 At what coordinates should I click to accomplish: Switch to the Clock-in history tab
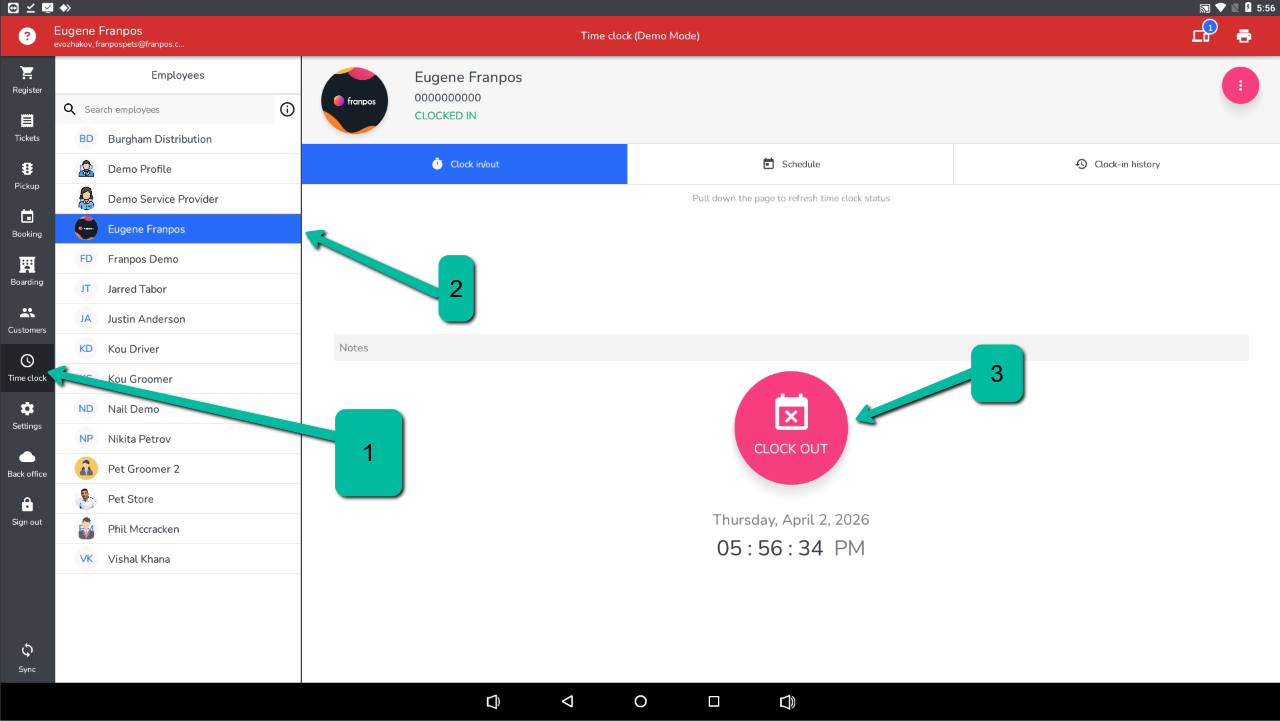1116,164
